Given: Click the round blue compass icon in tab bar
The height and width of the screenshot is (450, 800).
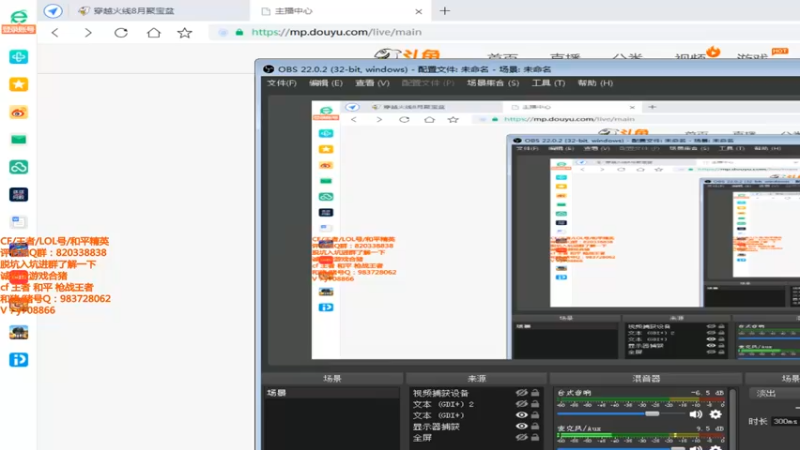Looking at the screenshot, I should point(53,11).
